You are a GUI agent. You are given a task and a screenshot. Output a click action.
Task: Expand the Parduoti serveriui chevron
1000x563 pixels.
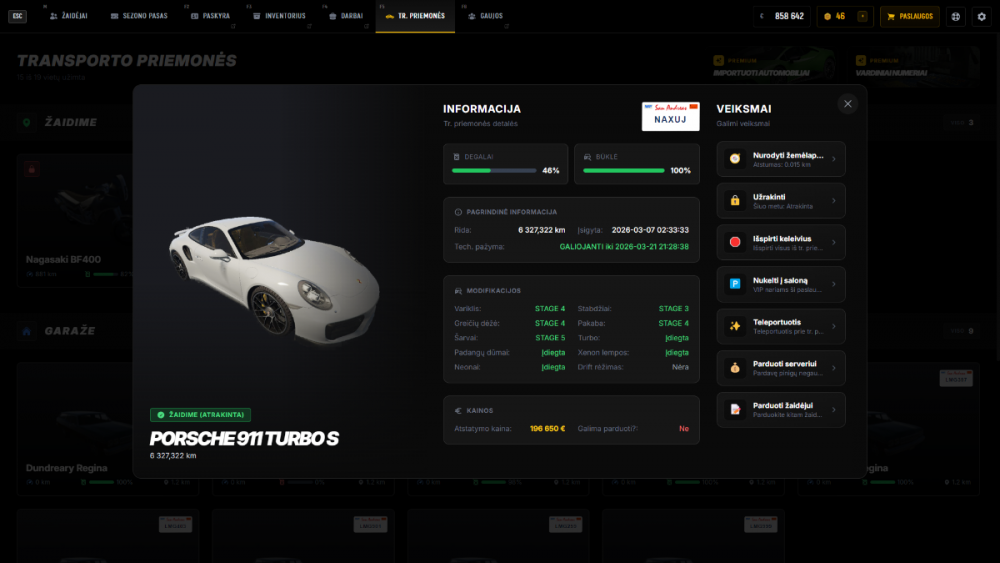(x=834, y=367)
